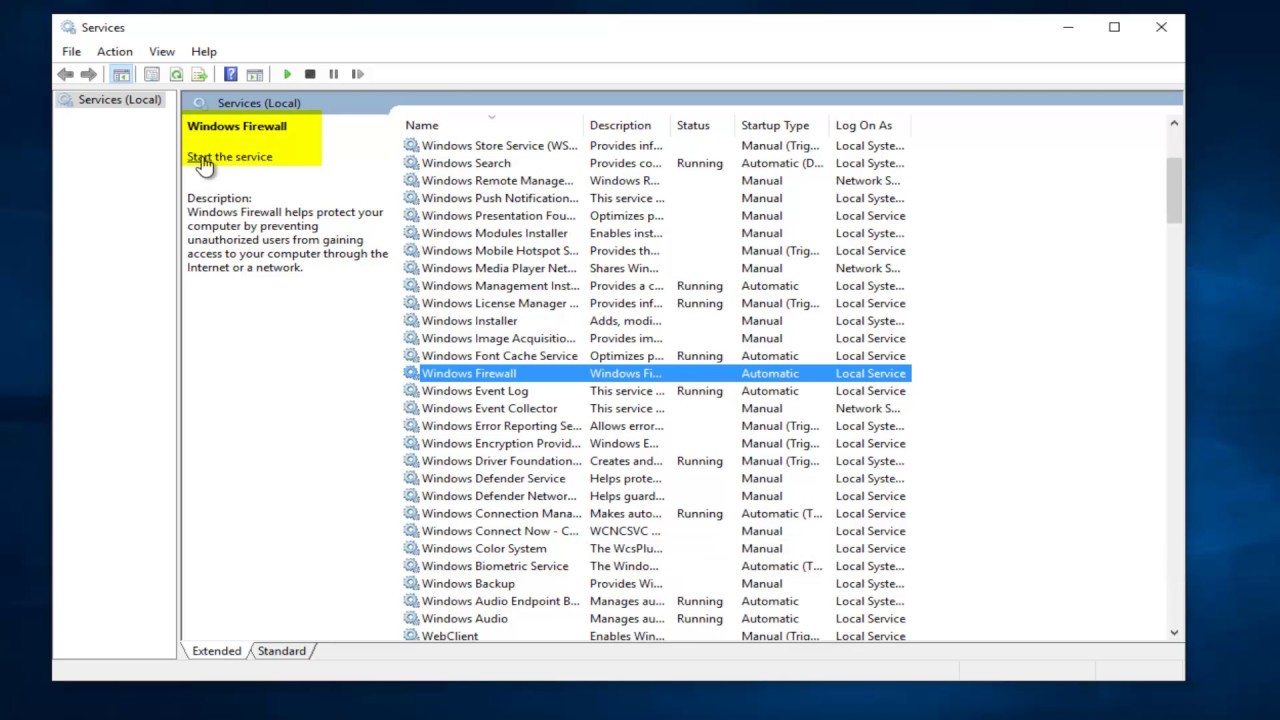Select the Windows Driver Foundation... service

(x=656, y=461)
